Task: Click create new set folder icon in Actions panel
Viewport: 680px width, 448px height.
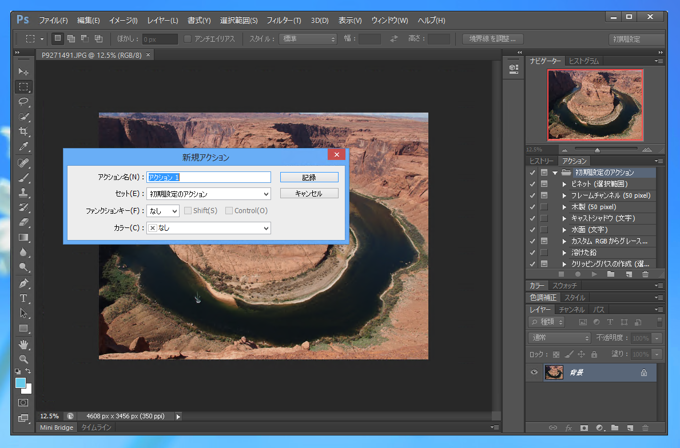Action: pos(611,274)
